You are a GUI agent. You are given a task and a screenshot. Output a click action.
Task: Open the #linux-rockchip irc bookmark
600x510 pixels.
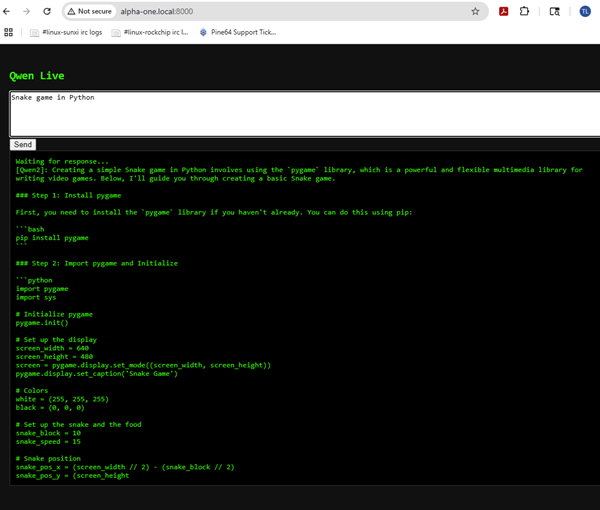[x=150, y=33]
